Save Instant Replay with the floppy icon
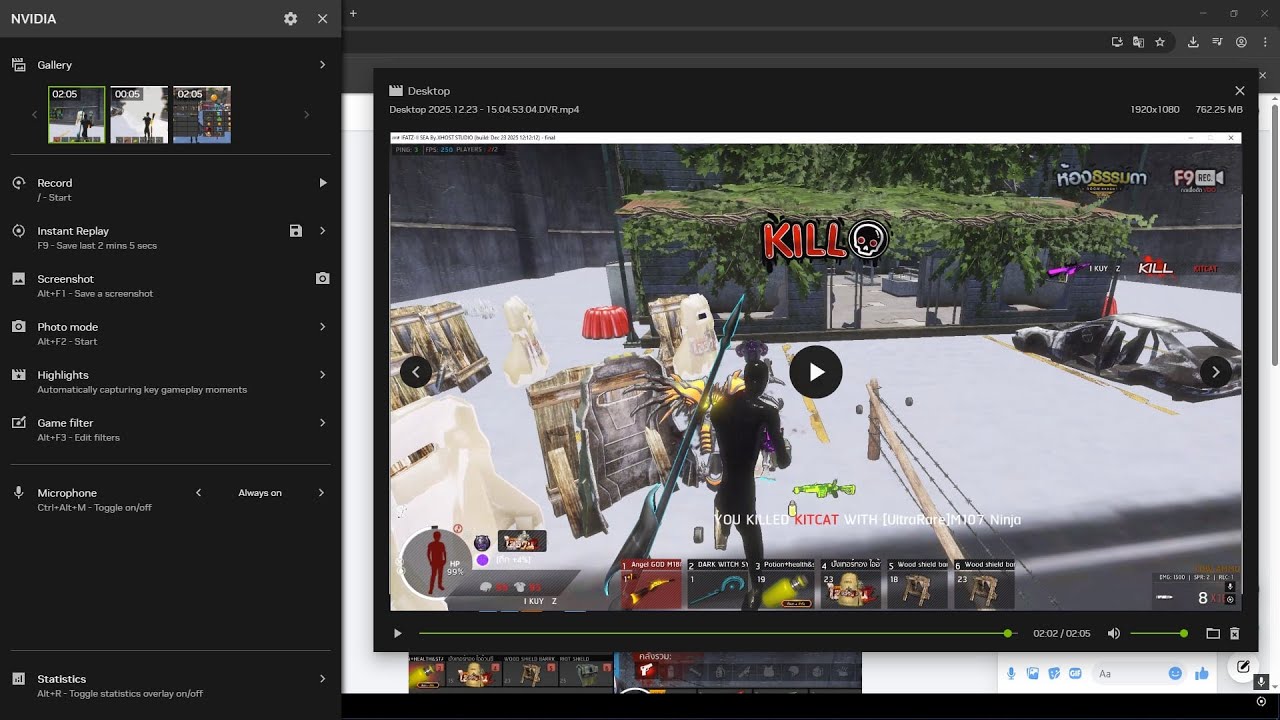 tap(295, 231)
